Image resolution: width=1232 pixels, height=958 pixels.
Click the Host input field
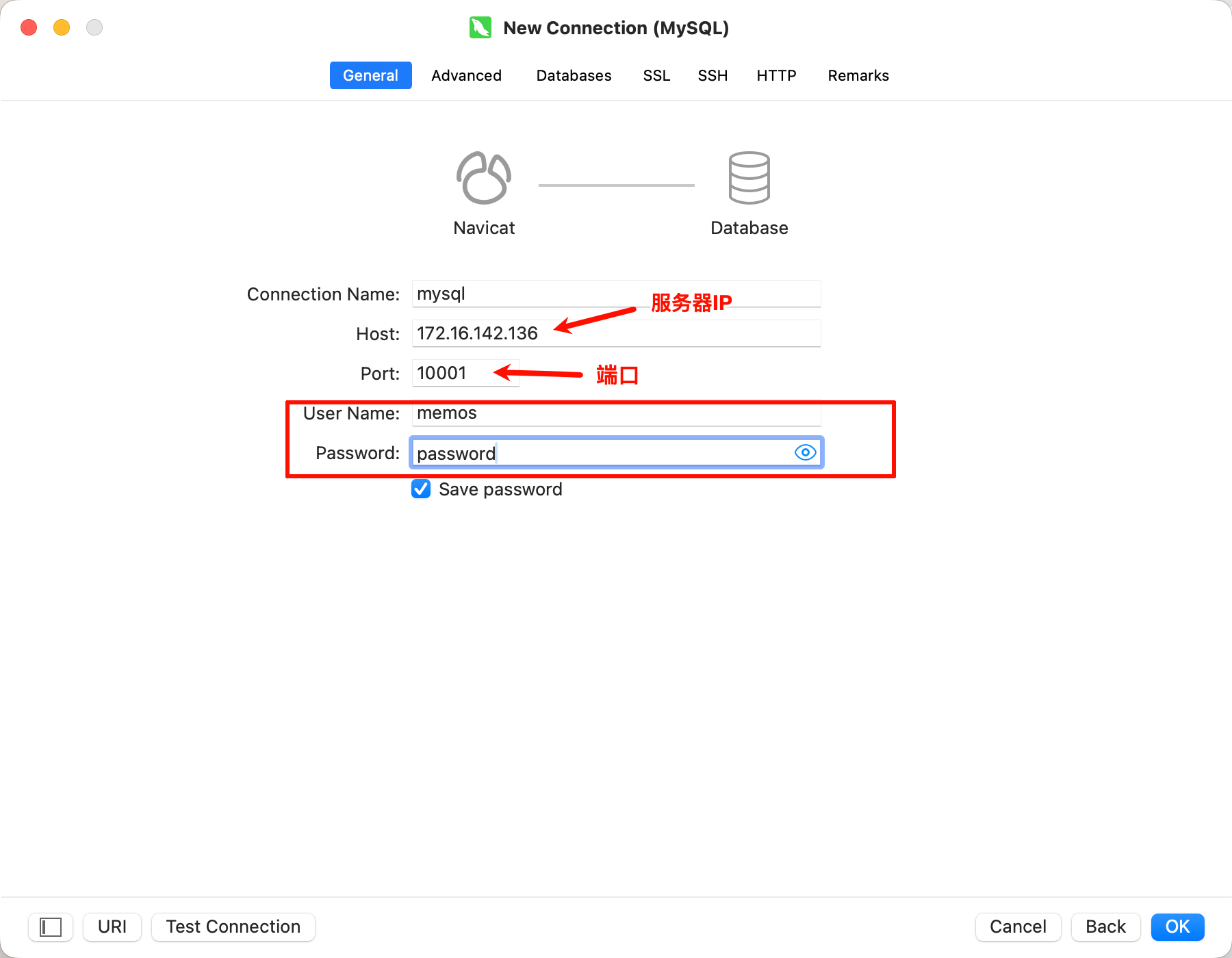(684, 334)
